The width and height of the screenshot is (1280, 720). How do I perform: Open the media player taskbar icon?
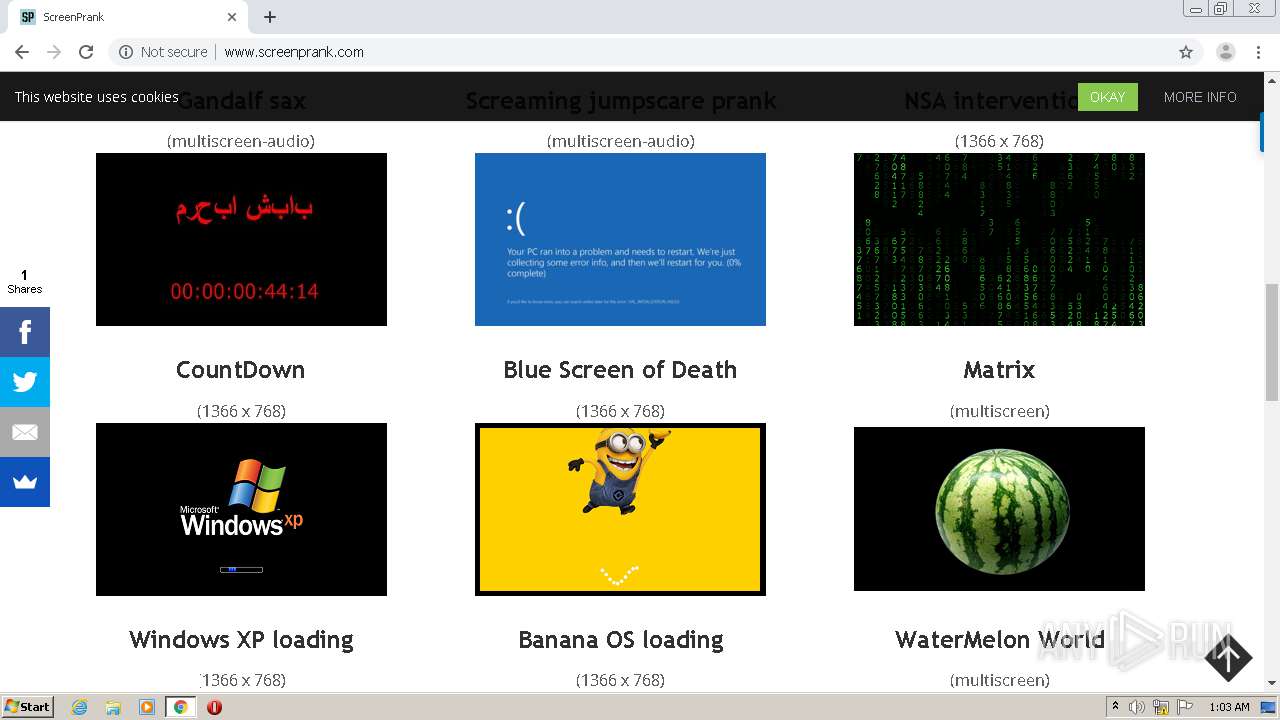[x=147, y=707]
